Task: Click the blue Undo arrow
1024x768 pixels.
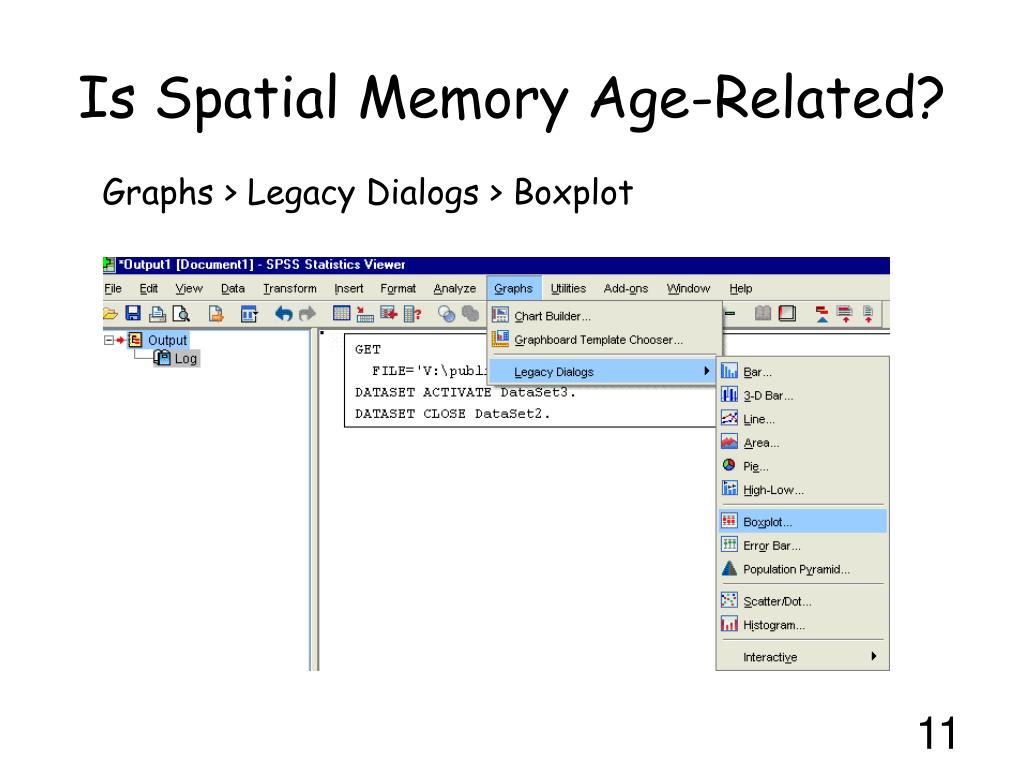Action: [x=283, y=314]
